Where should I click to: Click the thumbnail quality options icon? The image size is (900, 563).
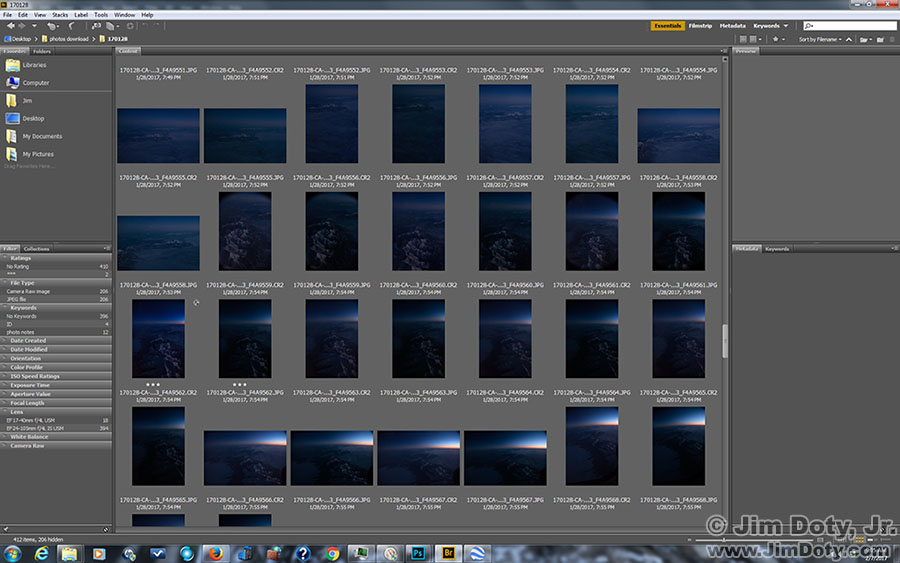[x=754, y=40]
